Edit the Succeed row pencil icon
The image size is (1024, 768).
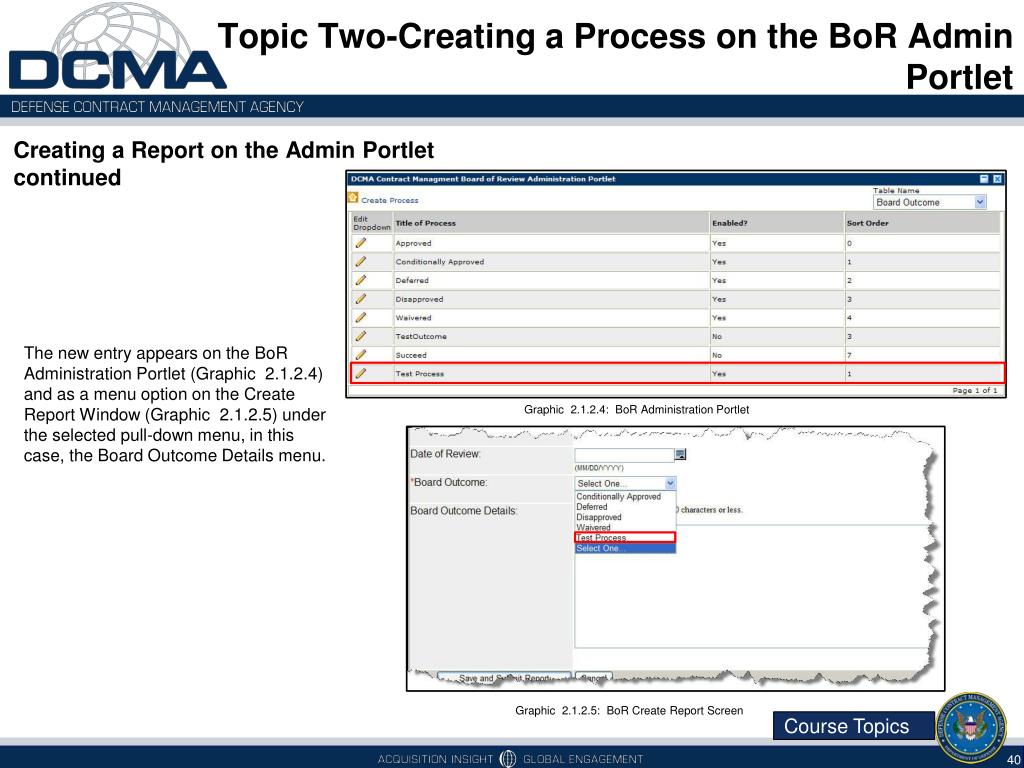click(x=360, y=355)
